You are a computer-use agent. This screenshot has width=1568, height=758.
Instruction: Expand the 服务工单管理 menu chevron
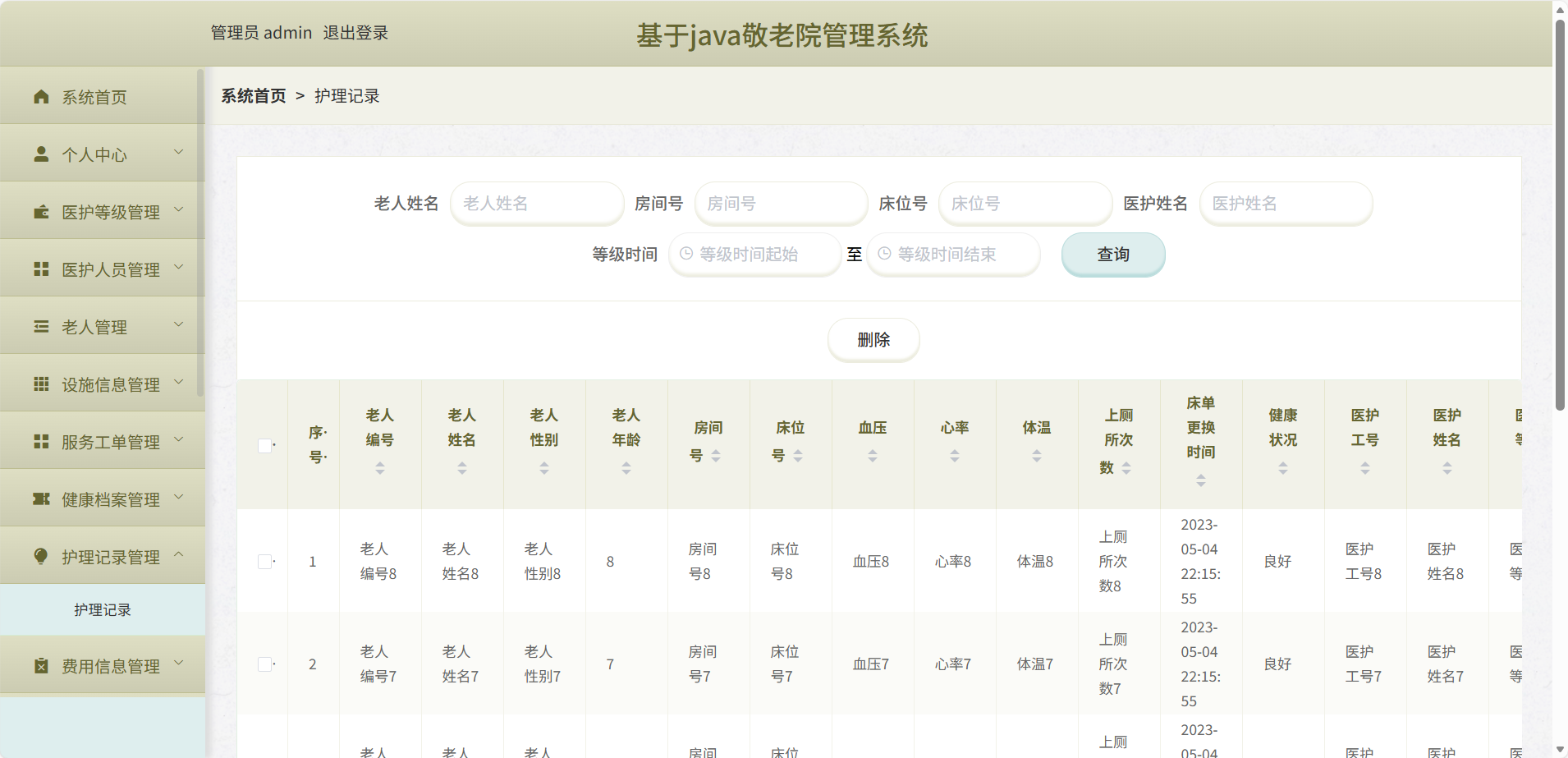click(x=179, y=440)
